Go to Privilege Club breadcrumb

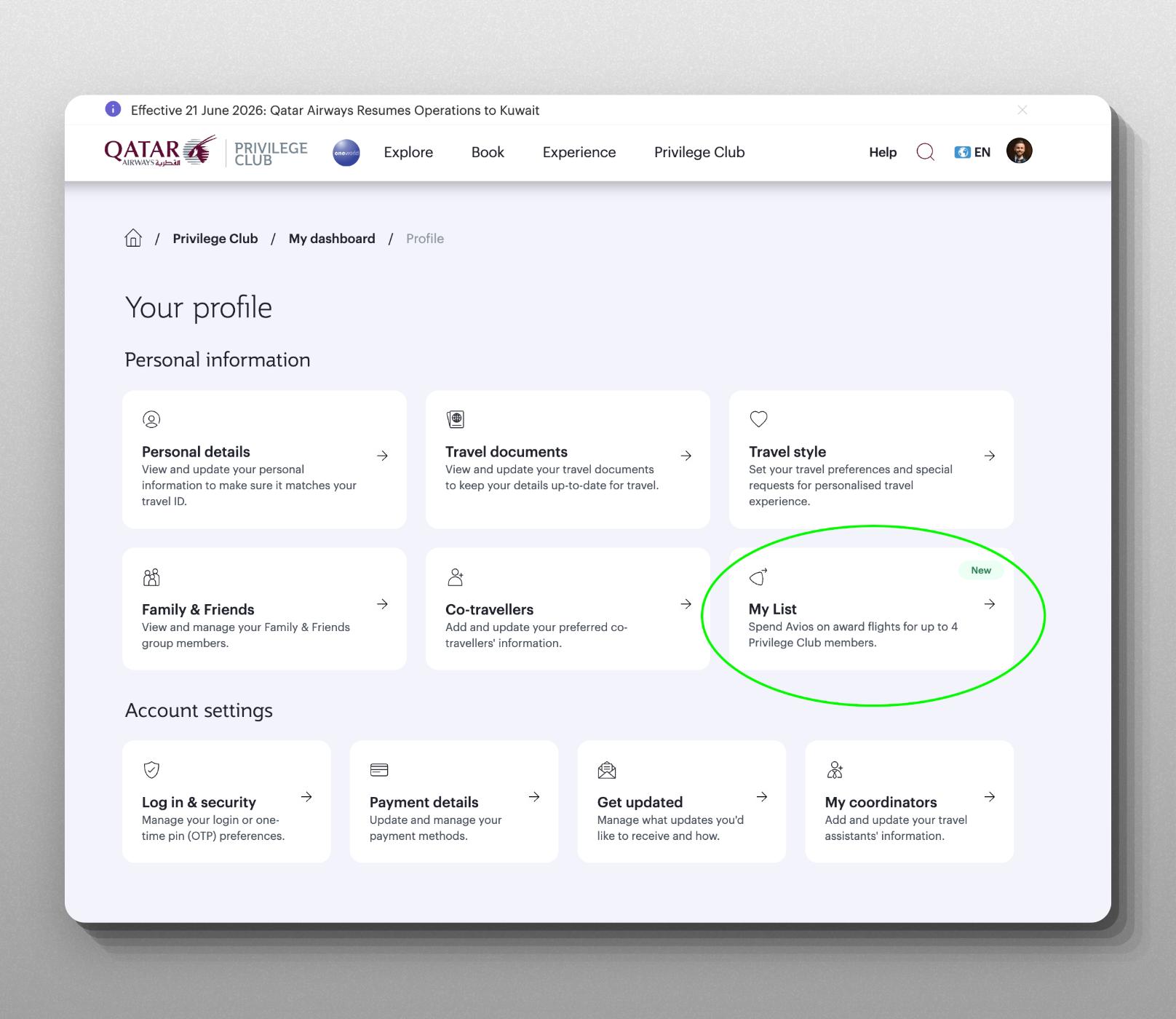[x=215, y=239]
